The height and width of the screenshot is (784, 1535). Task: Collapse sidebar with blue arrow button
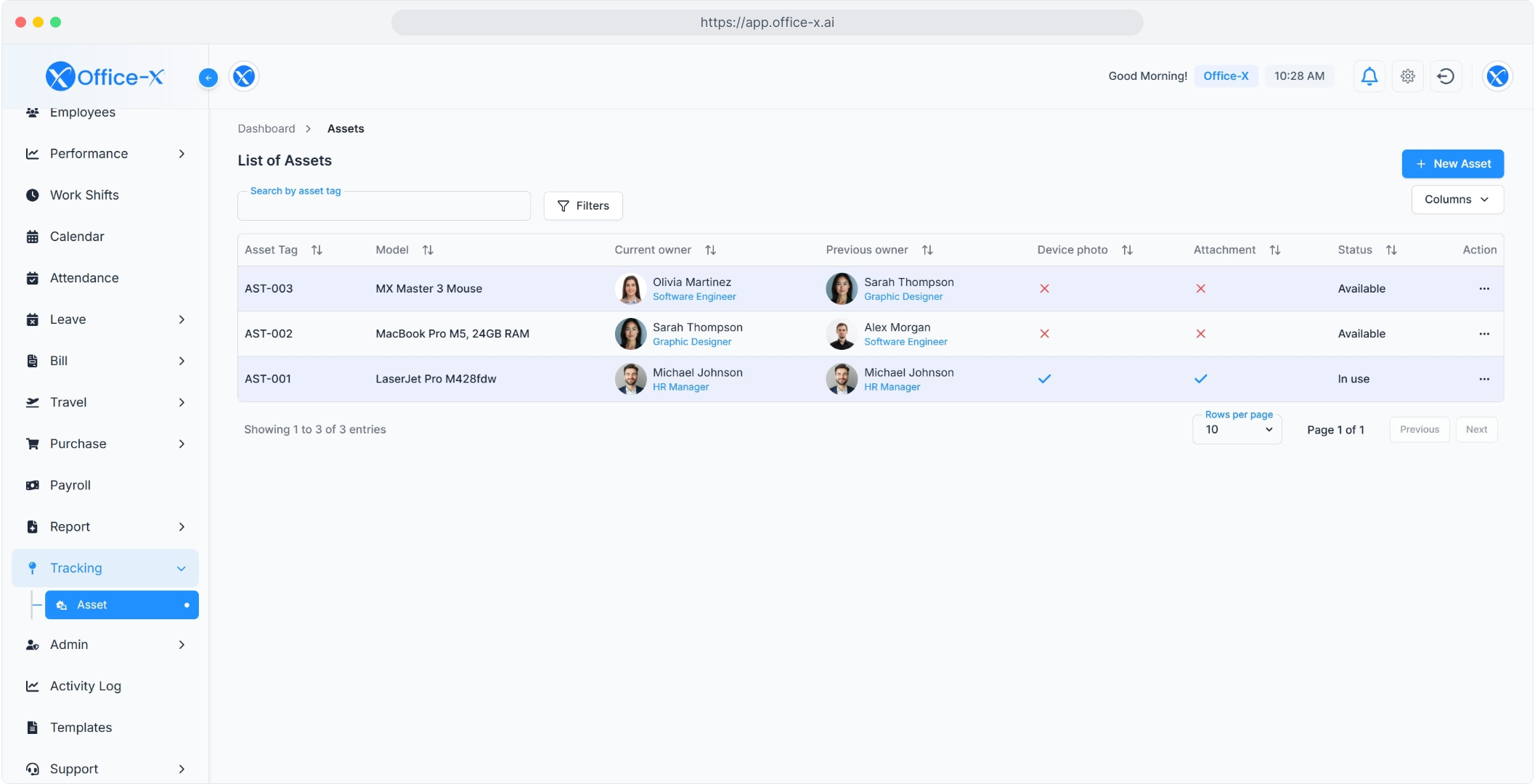coord(208,78)
